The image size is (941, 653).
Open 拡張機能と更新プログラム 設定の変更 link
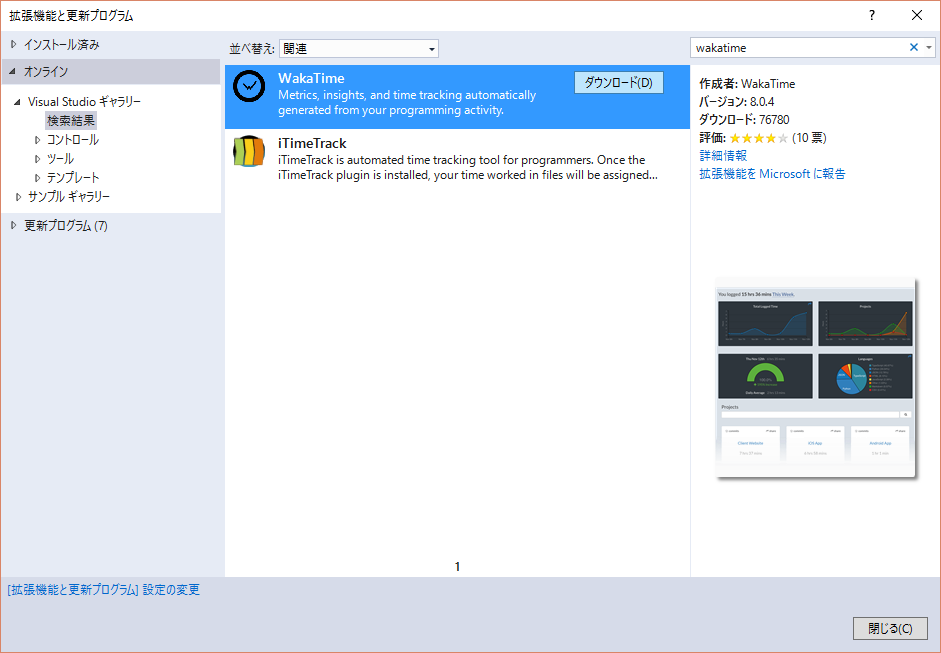(103, 590)
